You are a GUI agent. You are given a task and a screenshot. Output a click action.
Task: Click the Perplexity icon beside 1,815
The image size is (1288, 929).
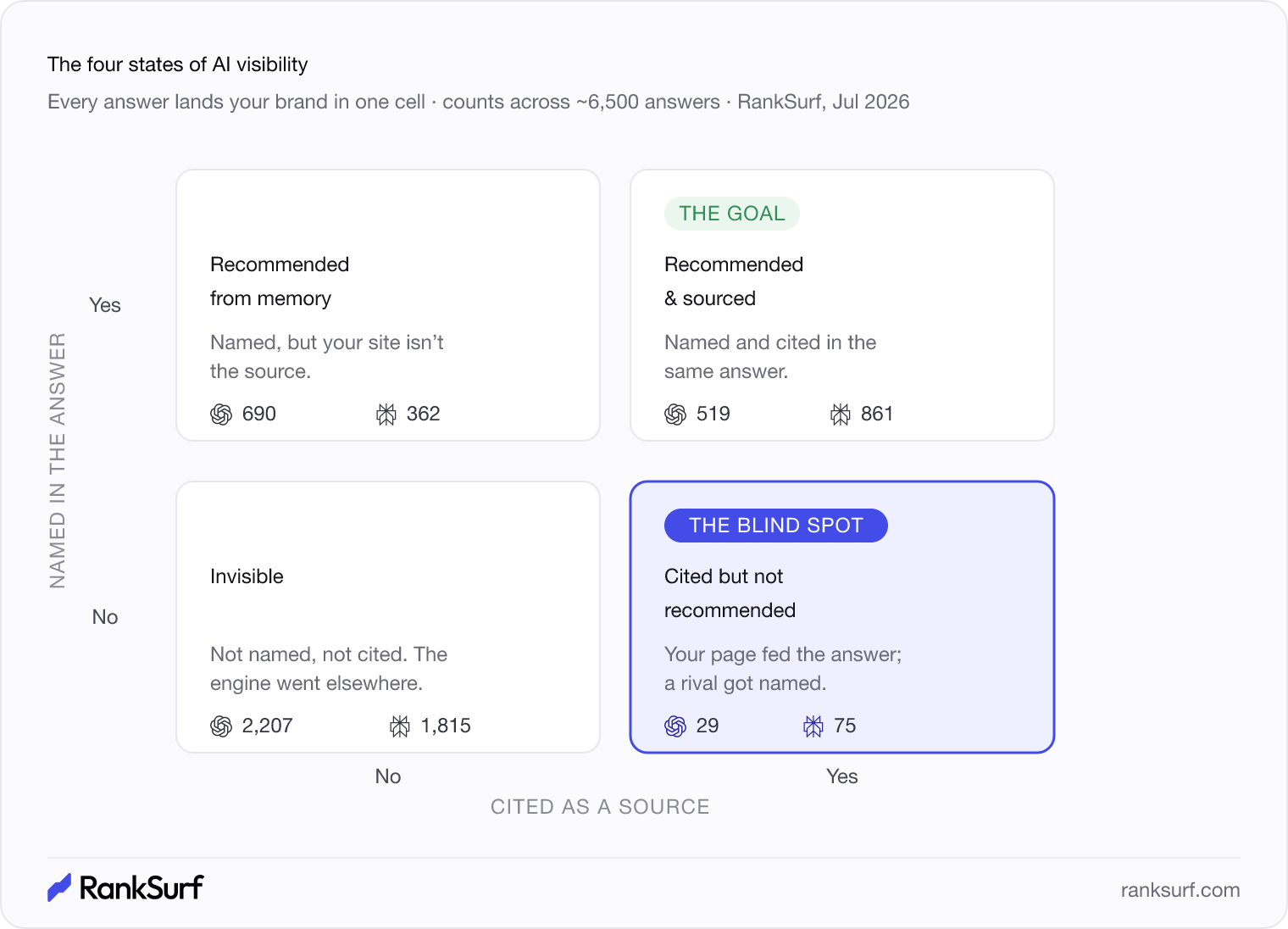tap(400, 726)
